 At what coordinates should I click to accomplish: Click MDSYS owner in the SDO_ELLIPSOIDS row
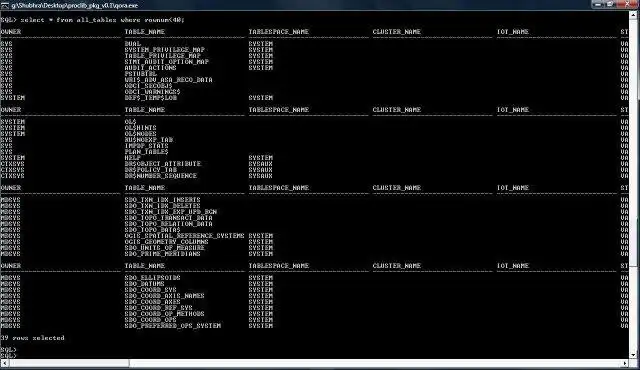coord(11,278)
